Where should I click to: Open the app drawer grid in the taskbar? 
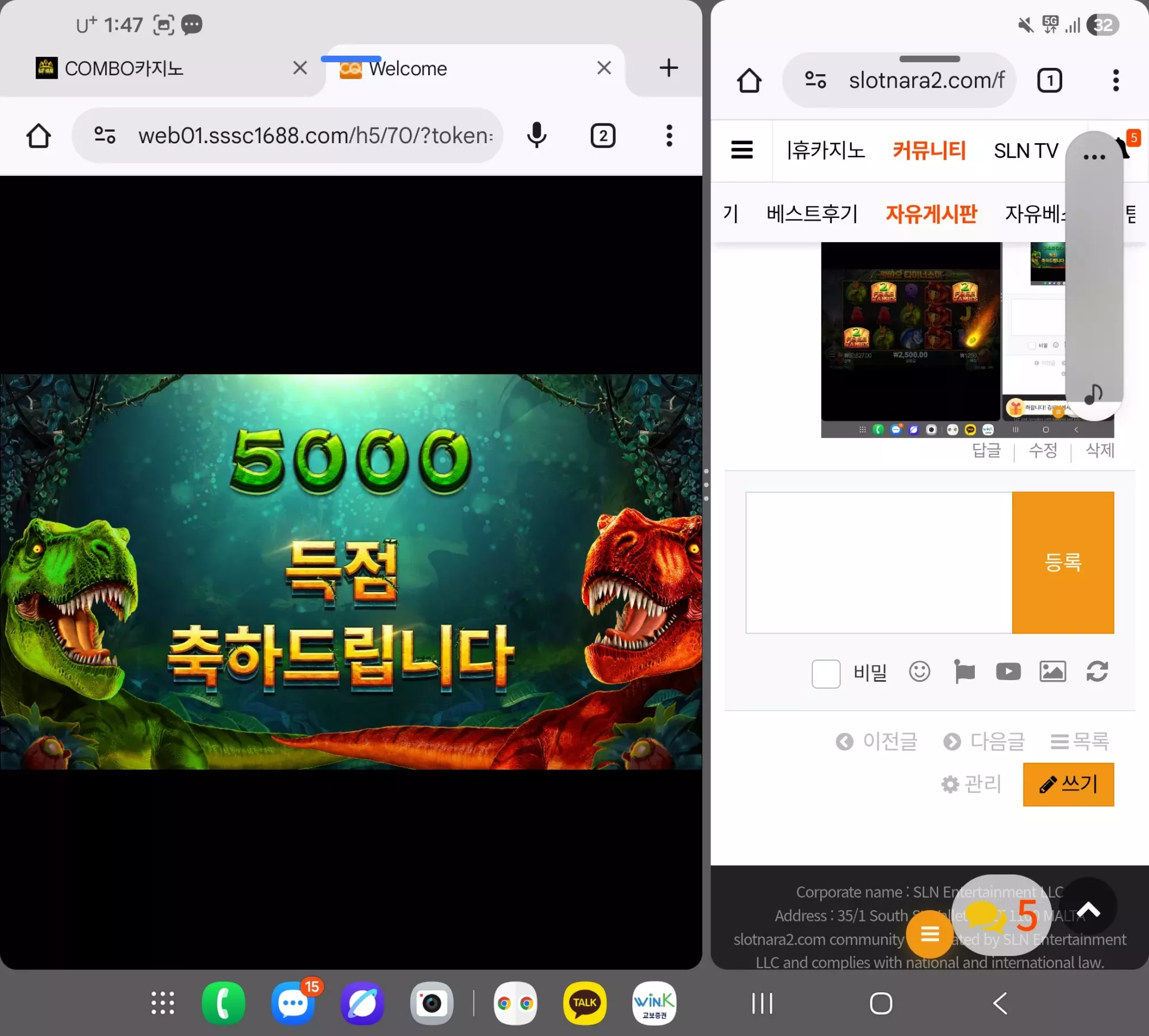tap(163, 1003)
